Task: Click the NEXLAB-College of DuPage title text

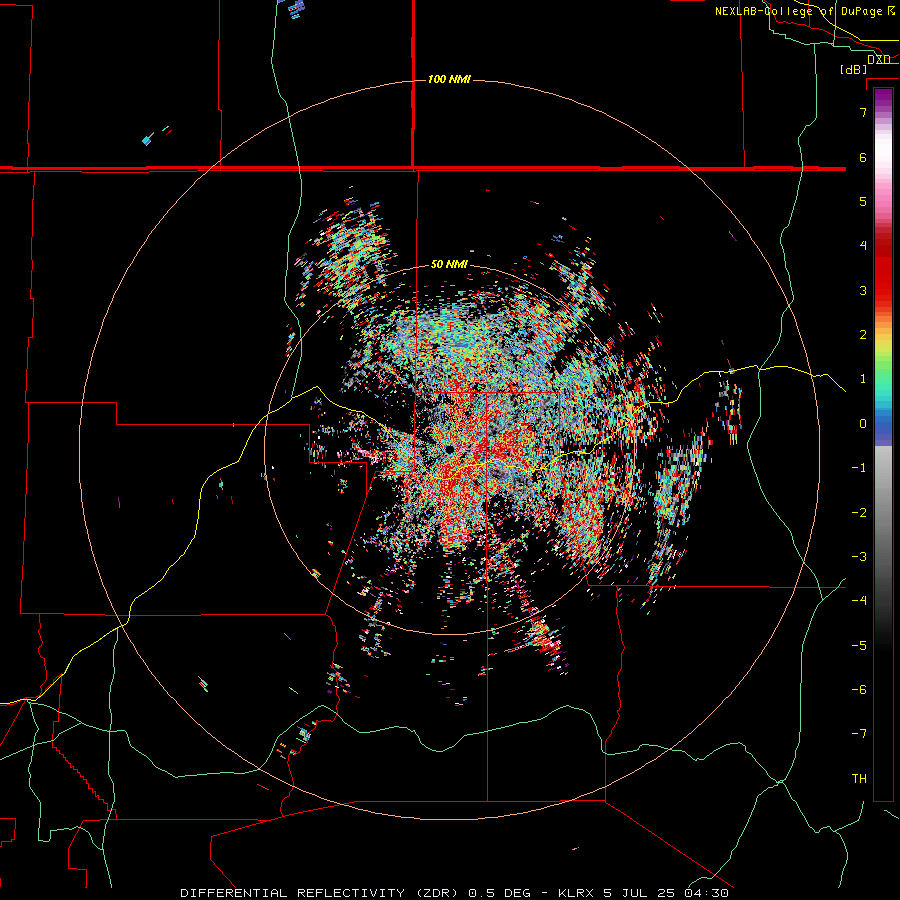Action: 798,11
